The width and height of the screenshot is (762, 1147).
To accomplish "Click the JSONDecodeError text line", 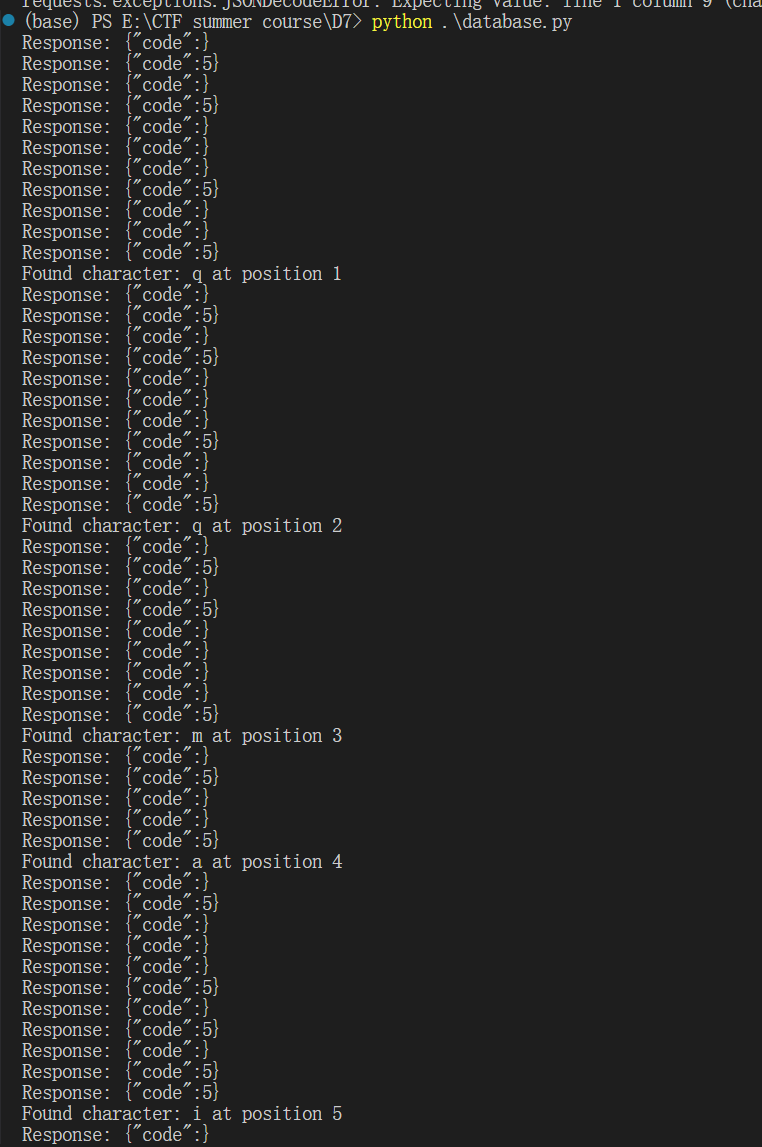I will (x=390, y=4).
